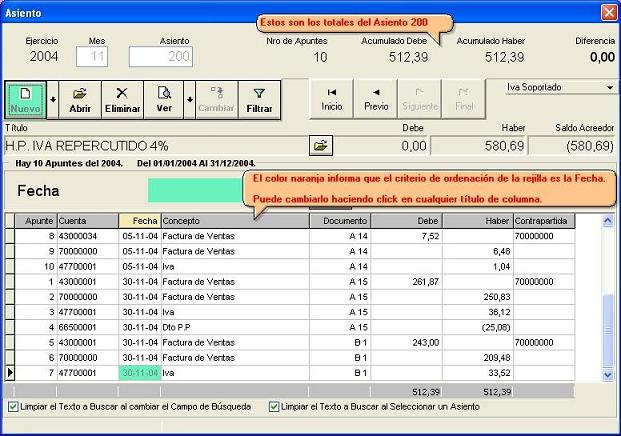This screenshot has width=621, height=436.
Task: Sort by the Concepto column header
Action: tap(235, 221)
